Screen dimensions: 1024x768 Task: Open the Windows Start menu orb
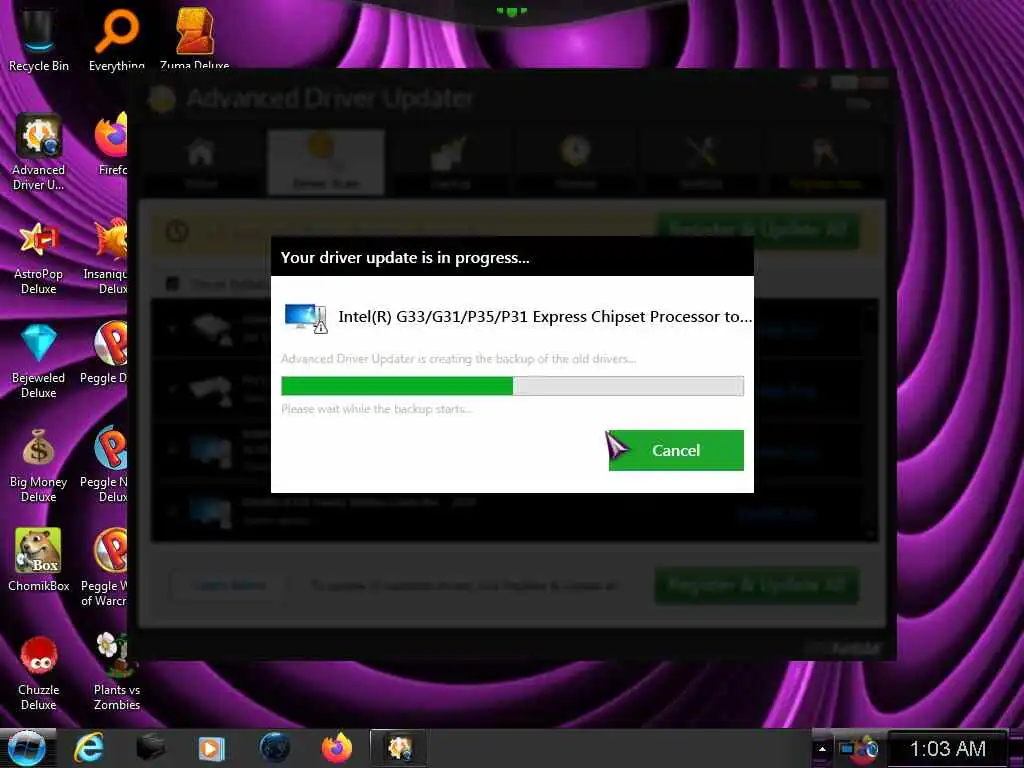tap(26, 748)
